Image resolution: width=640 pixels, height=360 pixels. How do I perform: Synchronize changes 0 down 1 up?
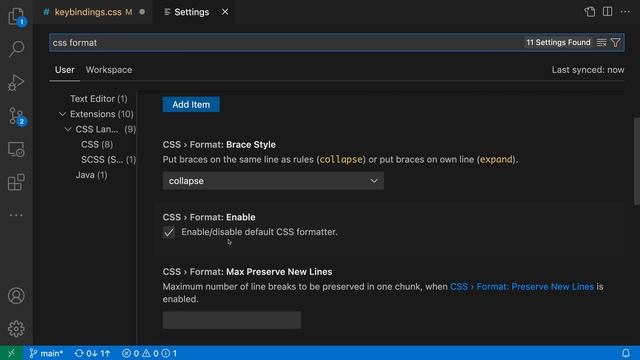coord(92,353)
